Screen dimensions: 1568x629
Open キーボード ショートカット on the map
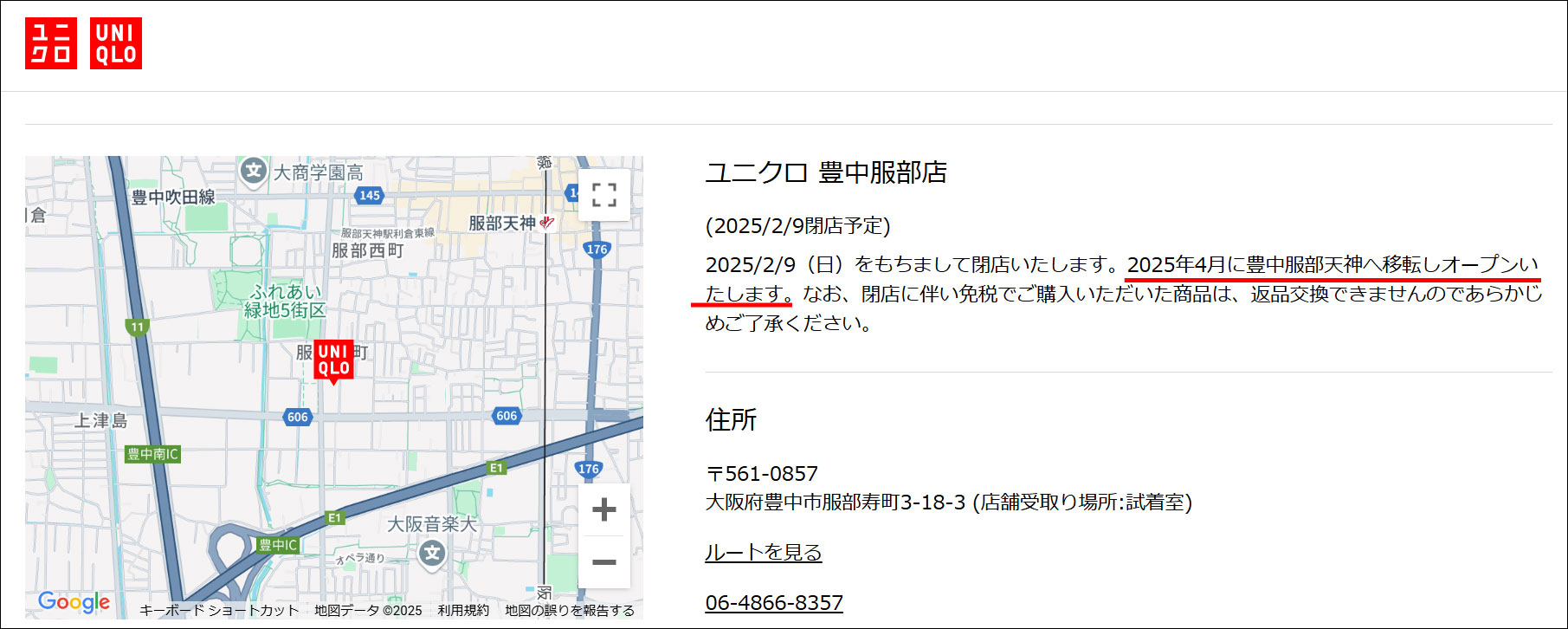tap(219, 610)
